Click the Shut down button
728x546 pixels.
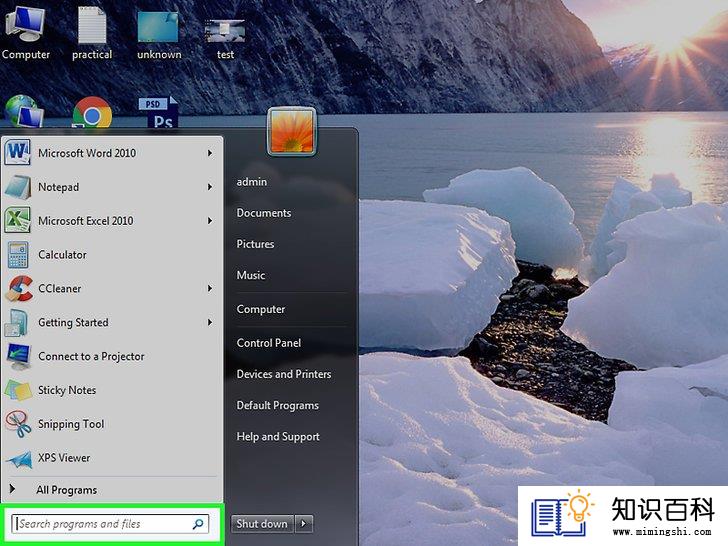(x=262, y=524)
